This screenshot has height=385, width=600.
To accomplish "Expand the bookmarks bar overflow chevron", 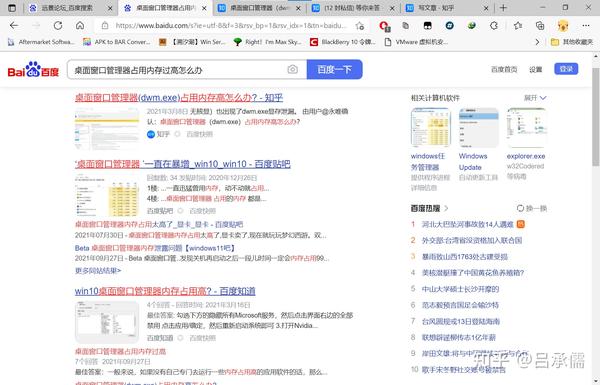I will pos(537,42).
